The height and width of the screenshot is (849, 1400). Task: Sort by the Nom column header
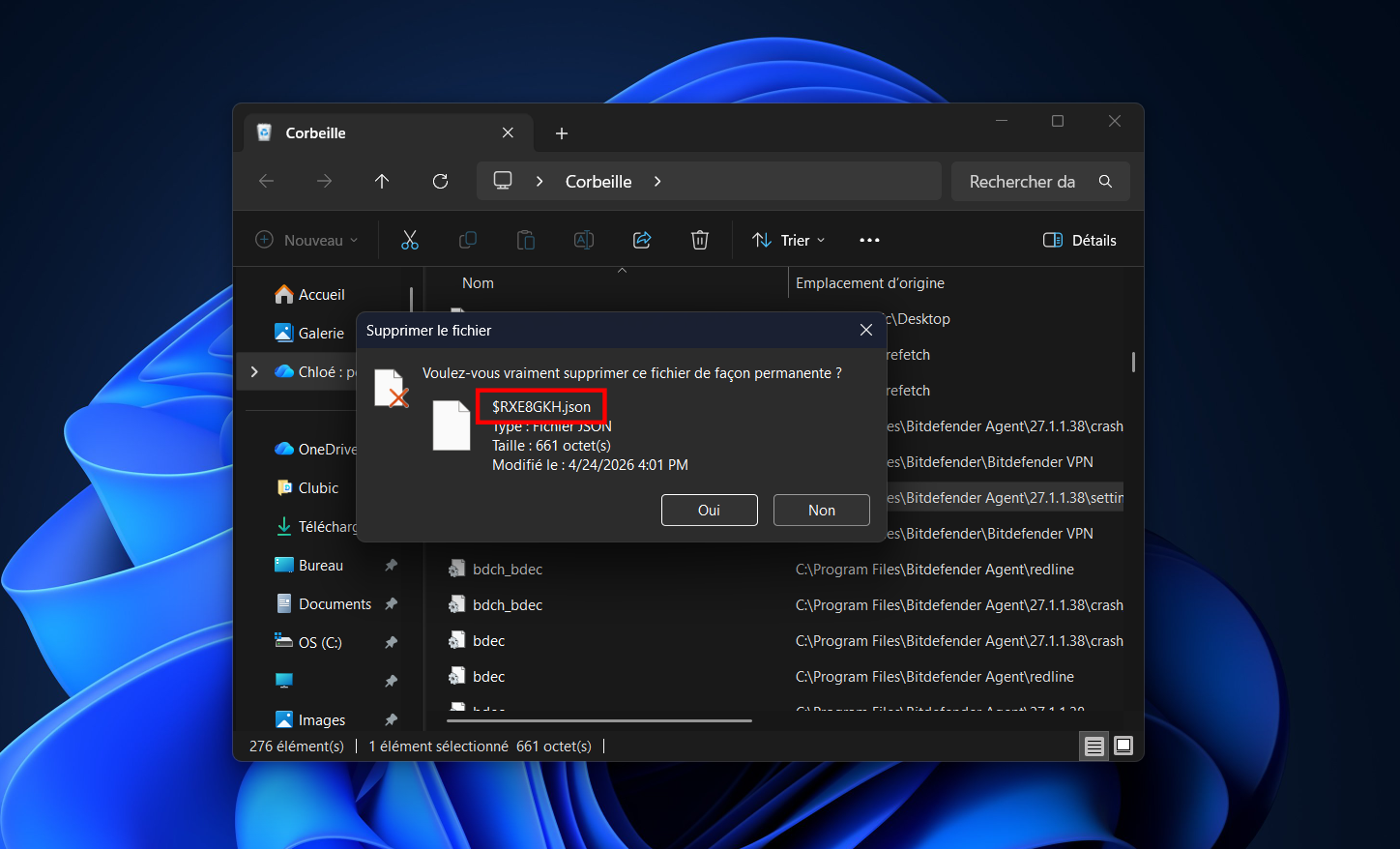pyautogui.click(x=478, y=282)
